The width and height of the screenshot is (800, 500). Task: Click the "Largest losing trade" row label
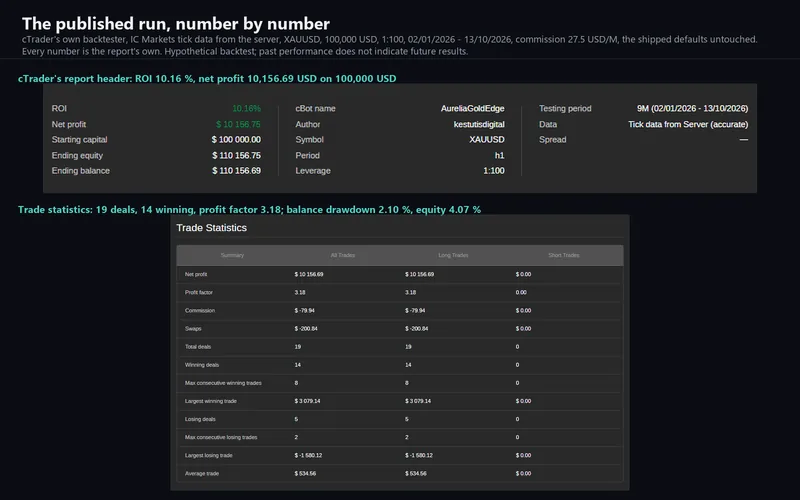coord(208,456)
